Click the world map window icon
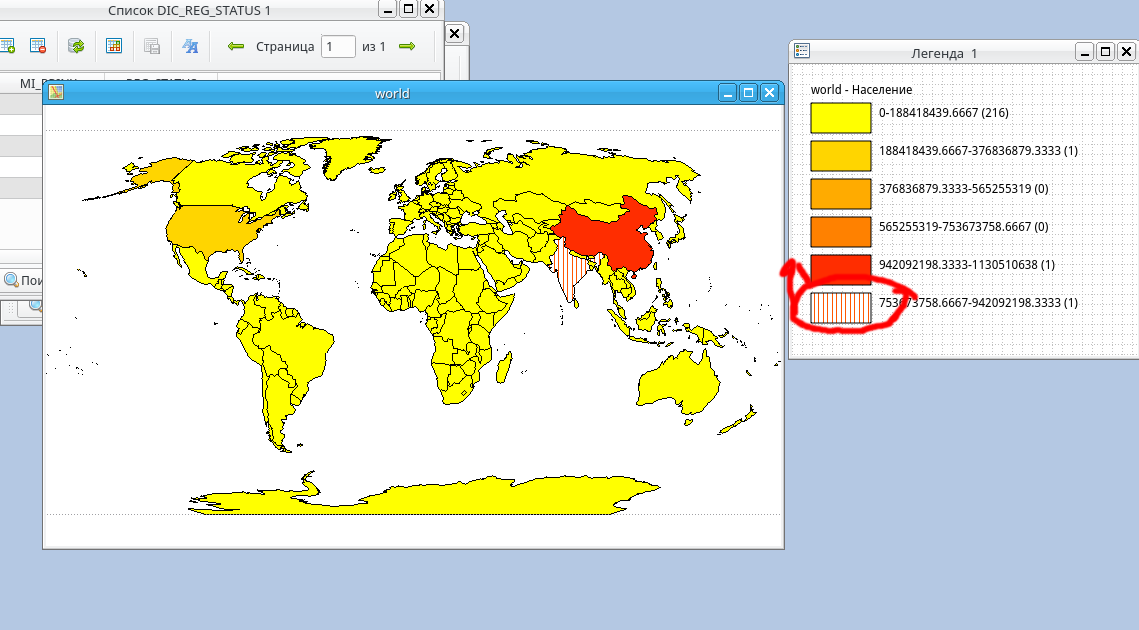Viewport: 1139px width, 630px height. (x=56, y=93)
